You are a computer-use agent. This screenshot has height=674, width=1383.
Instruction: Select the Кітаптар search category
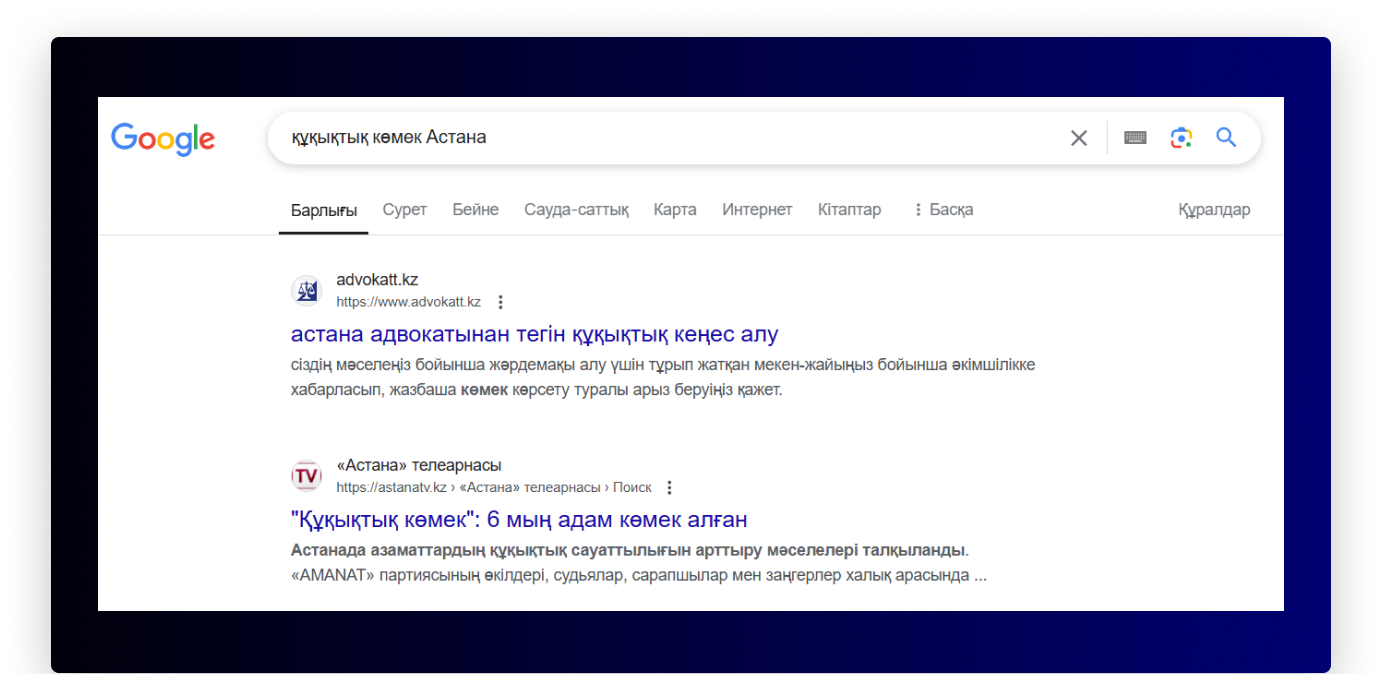pos(848,209)
